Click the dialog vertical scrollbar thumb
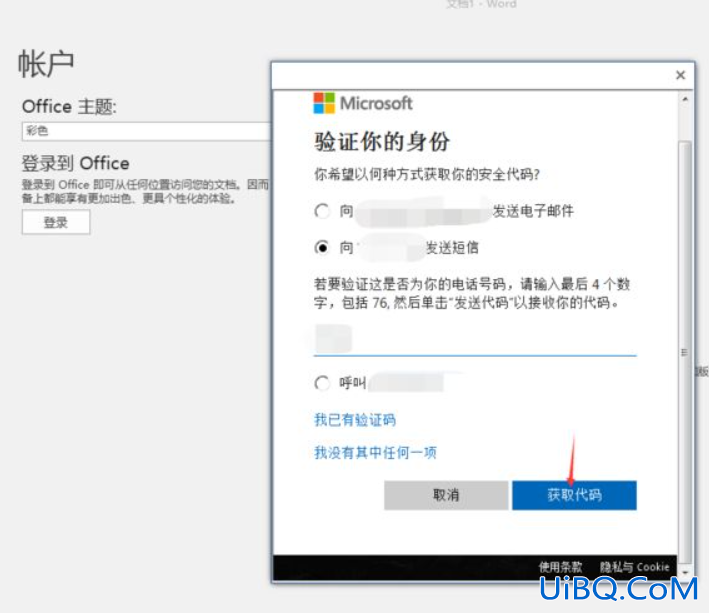 685,353
